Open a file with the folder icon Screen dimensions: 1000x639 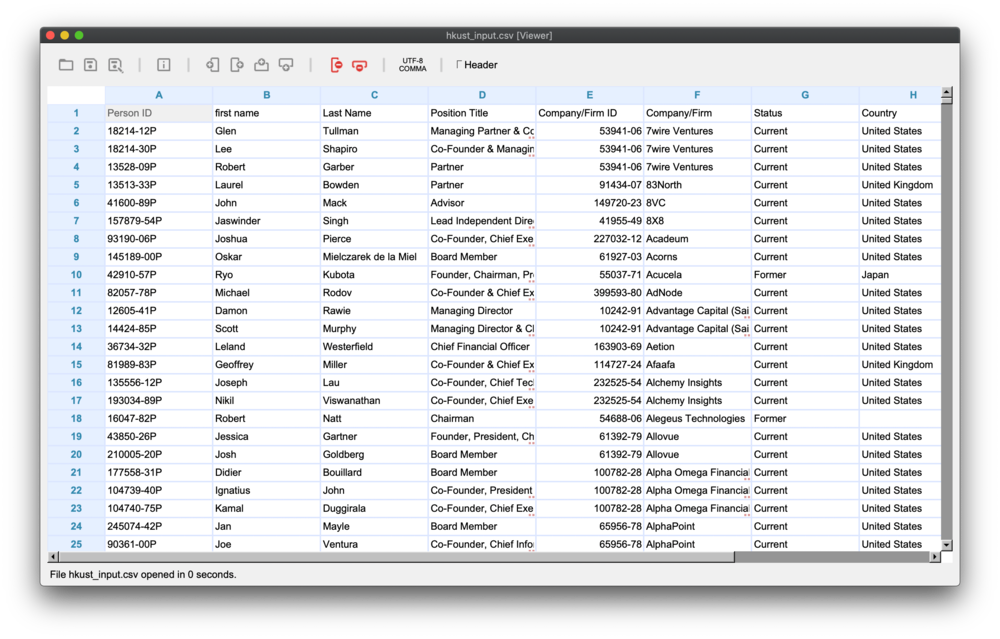[x=66, y=65]
